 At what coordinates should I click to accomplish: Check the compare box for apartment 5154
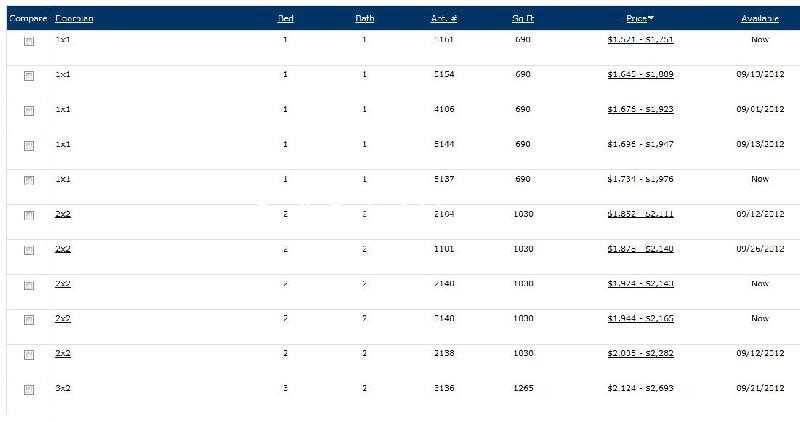(x=29, y=75)
